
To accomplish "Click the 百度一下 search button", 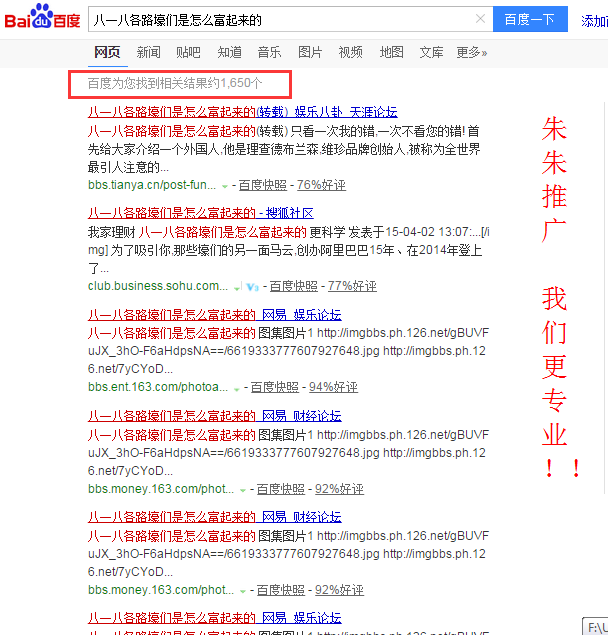I will [530, 19].
